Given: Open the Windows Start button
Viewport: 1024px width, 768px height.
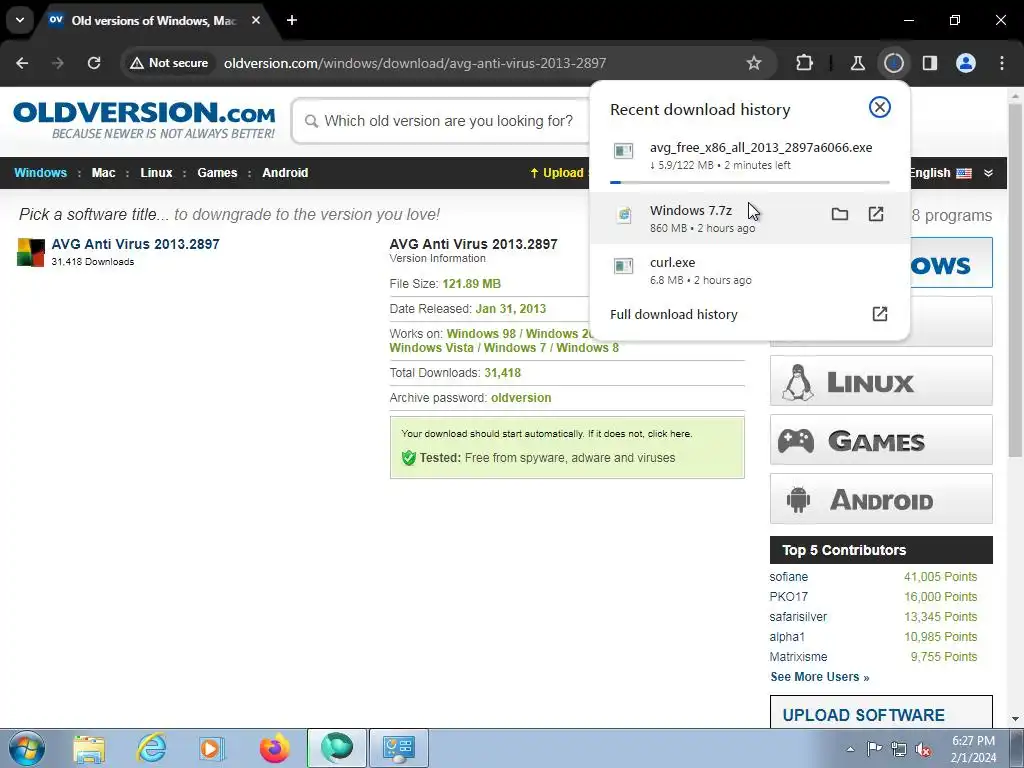Looking at the screenshot, I should pos(26,748).
